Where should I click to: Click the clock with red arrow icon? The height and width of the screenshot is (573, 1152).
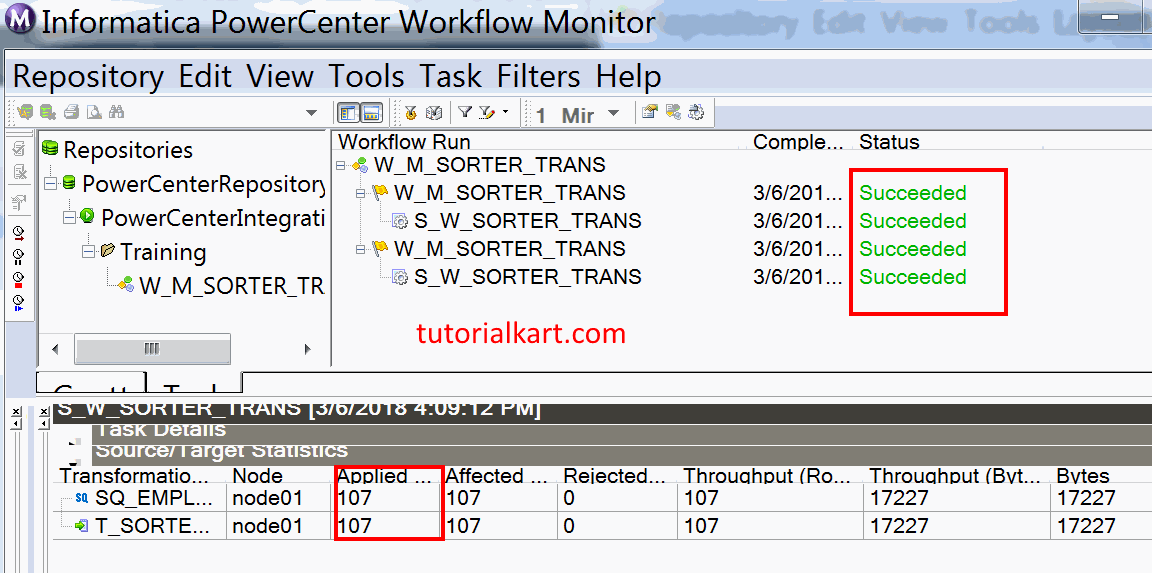tap(19, 234)
